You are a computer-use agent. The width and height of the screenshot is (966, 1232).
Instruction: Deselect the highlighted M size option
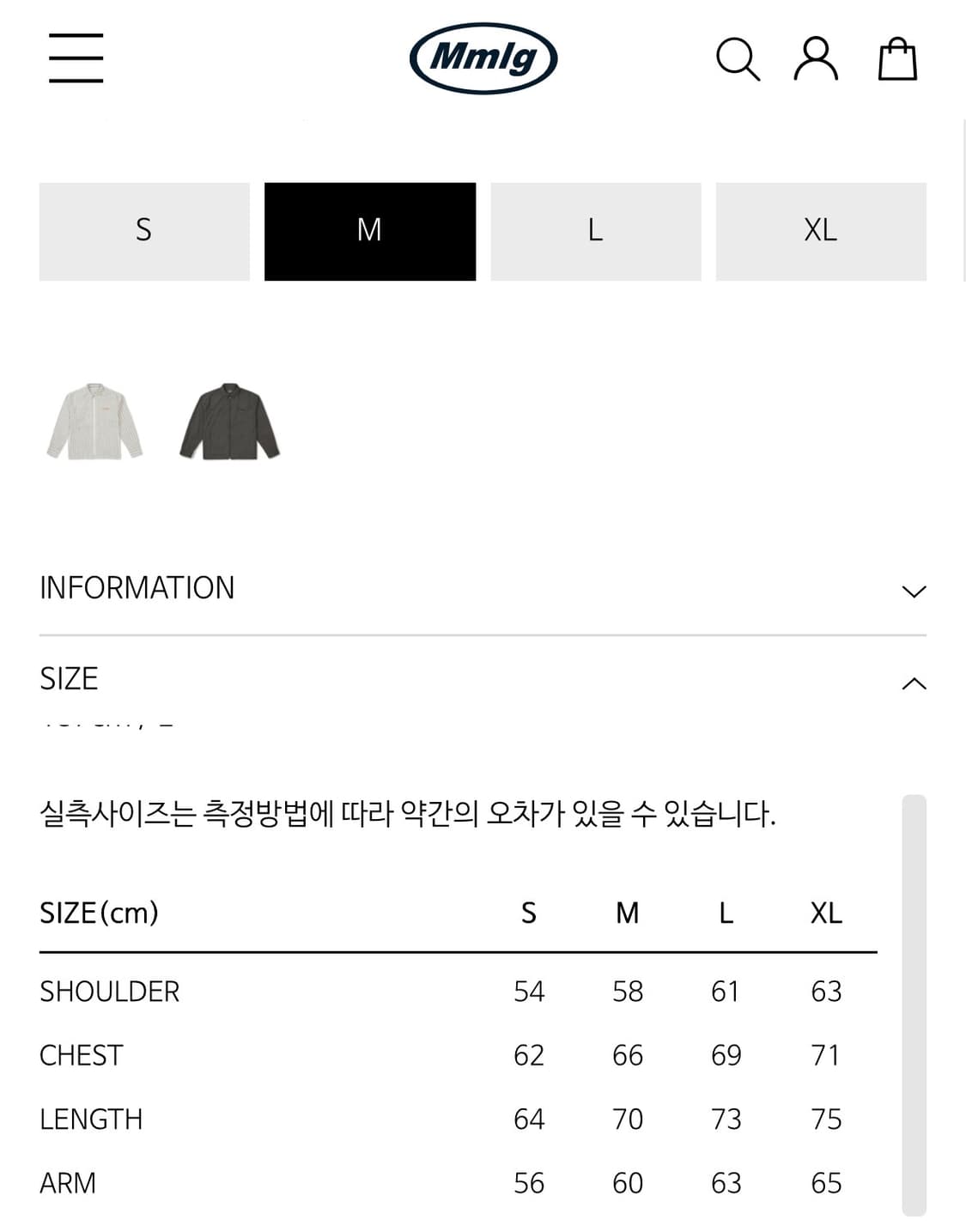pos(370,230)
